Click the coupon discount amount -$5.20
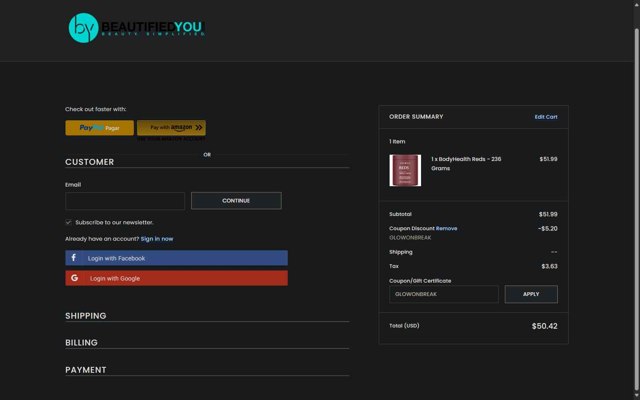640x400 pixels. pyautogui.click(x=548, y=229)
